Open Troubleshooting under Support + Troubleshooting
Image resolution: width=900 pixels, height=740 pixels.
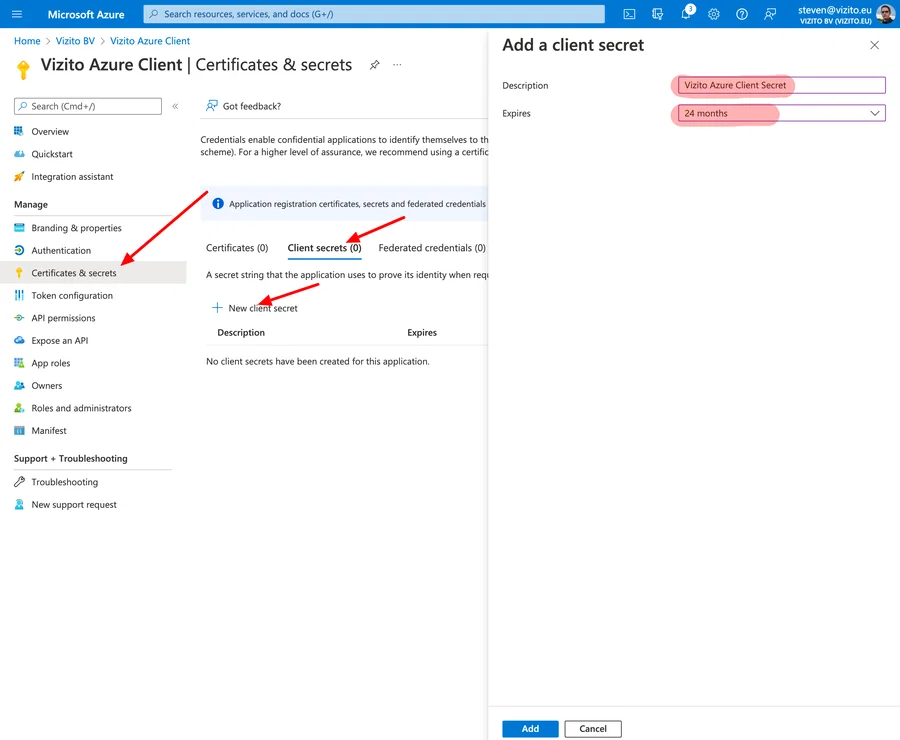62,481
